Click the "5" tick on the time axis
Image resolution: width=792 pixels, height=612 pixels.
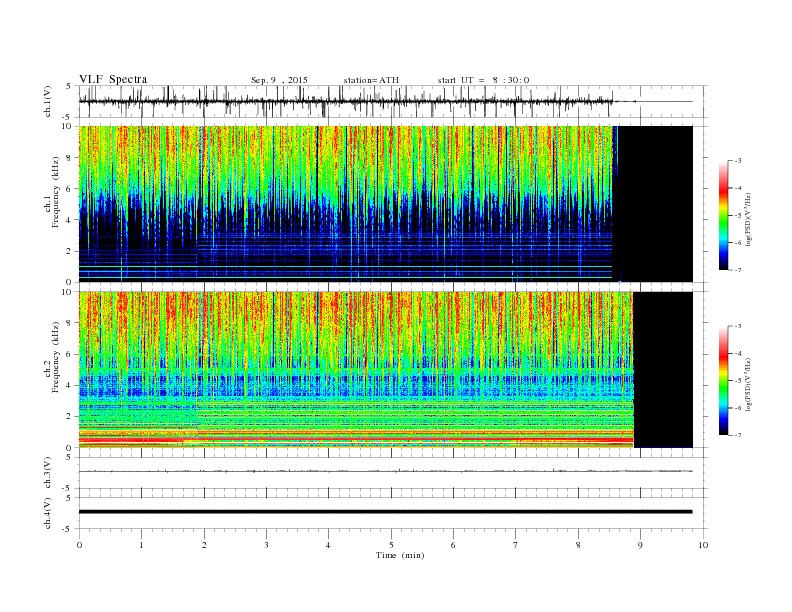[x=391, y=545]
